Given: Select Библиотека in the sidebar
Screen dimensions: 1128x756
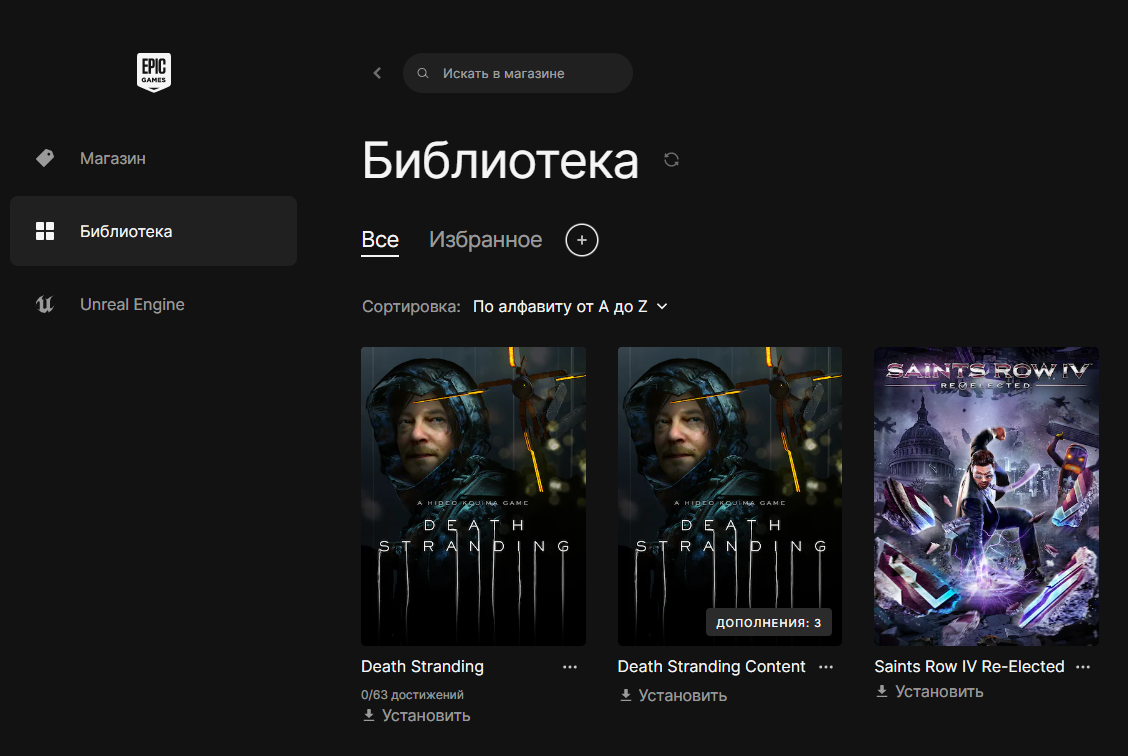Looking at the screenshot, I should (153, 231).
